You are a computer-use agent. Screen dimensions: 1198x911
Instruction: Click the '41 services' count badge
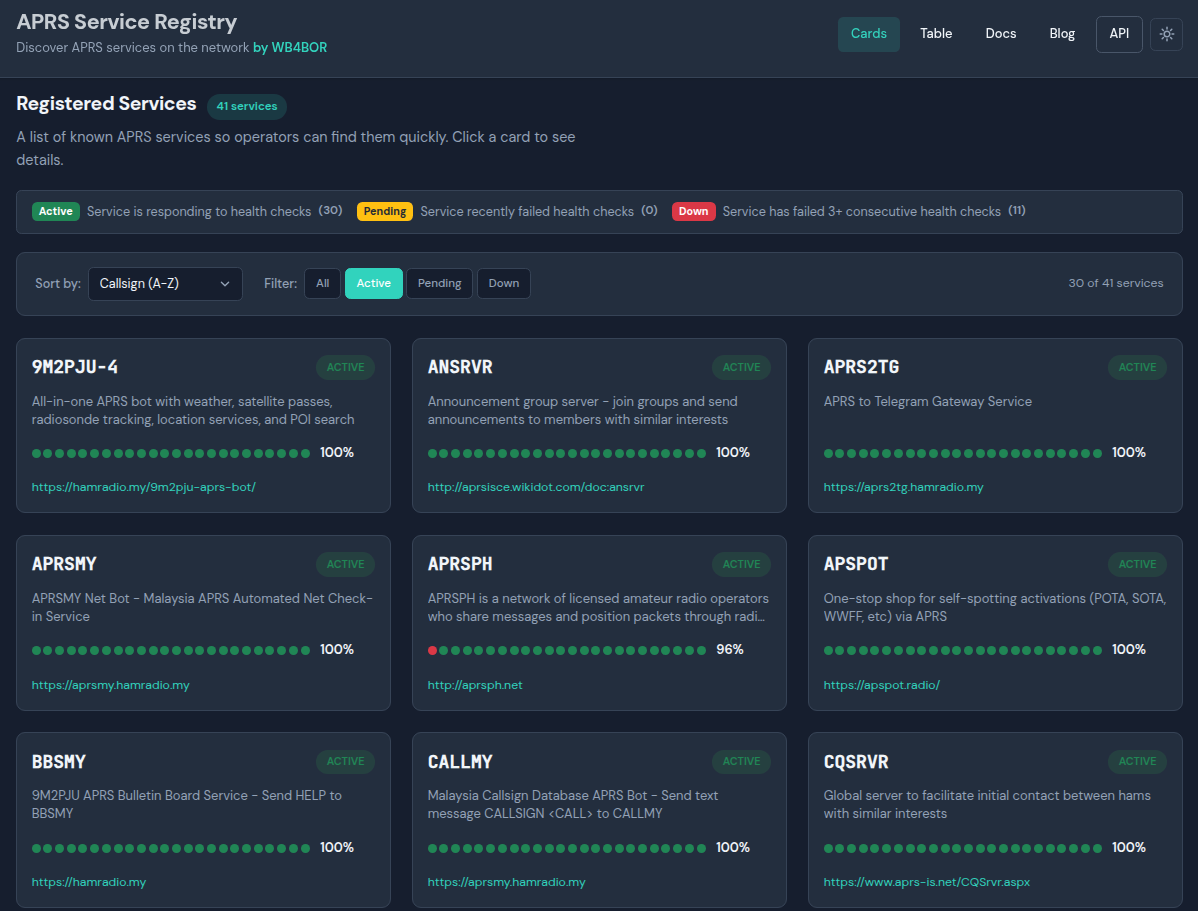[247, 106]
